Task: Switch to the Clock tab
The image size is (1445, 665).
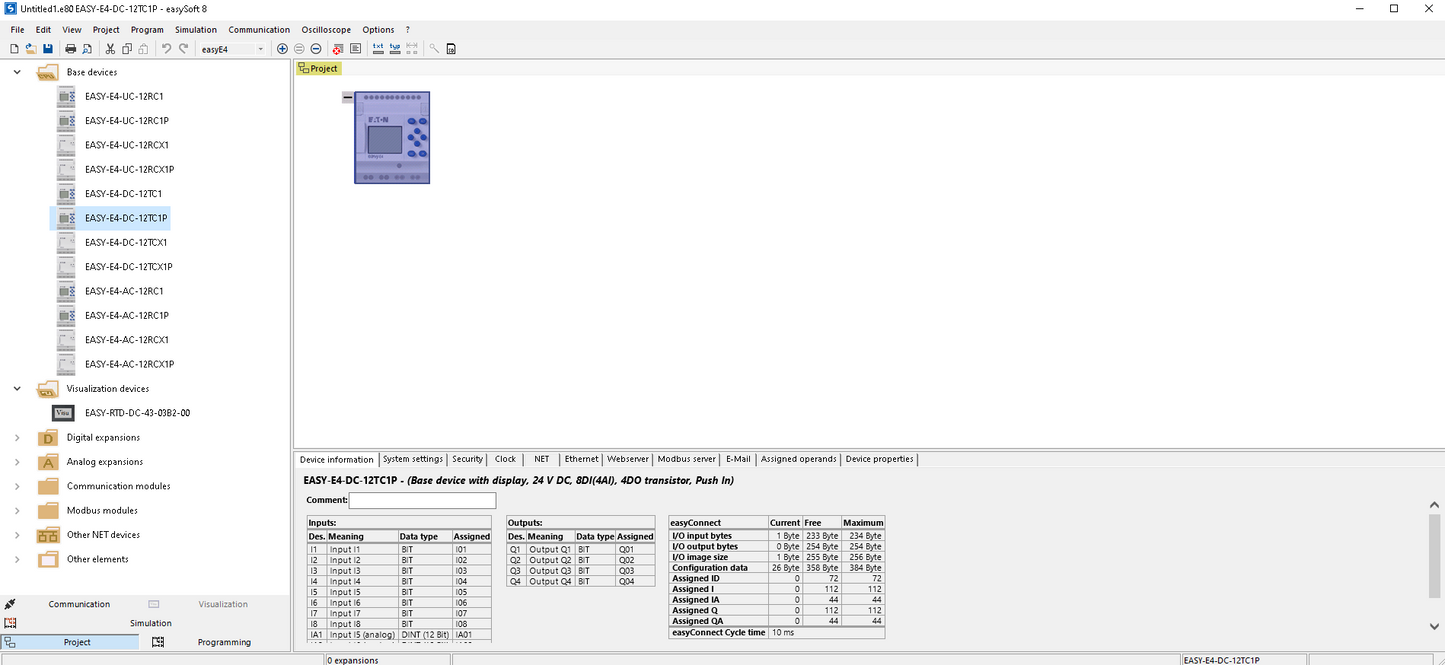Action: (x=505, y=459)
